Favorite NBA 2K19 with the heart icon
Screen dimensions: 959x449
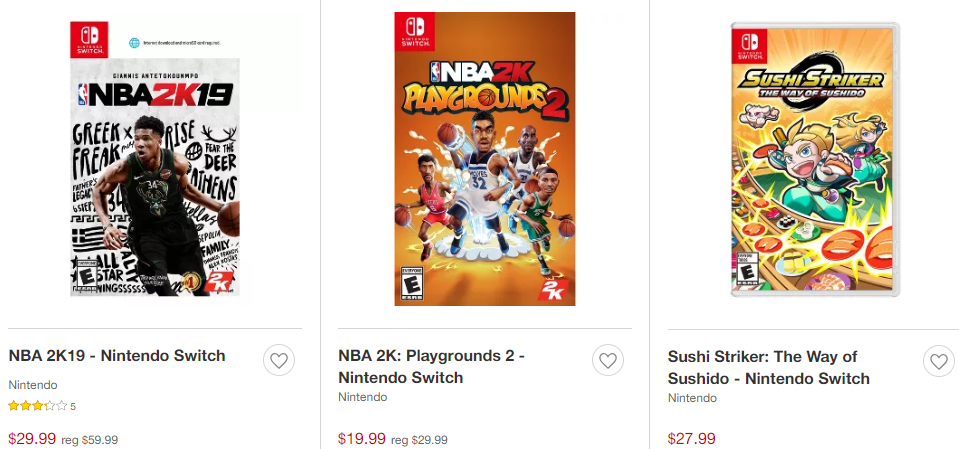279,360
